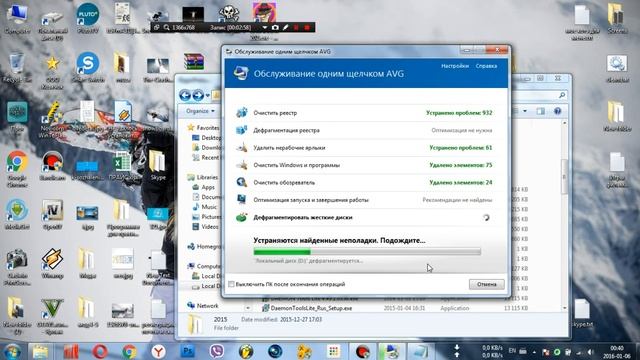Click the Рекомендации не найдены status text
The width and height of the screenshot is (640, 360).
[457, 200]
